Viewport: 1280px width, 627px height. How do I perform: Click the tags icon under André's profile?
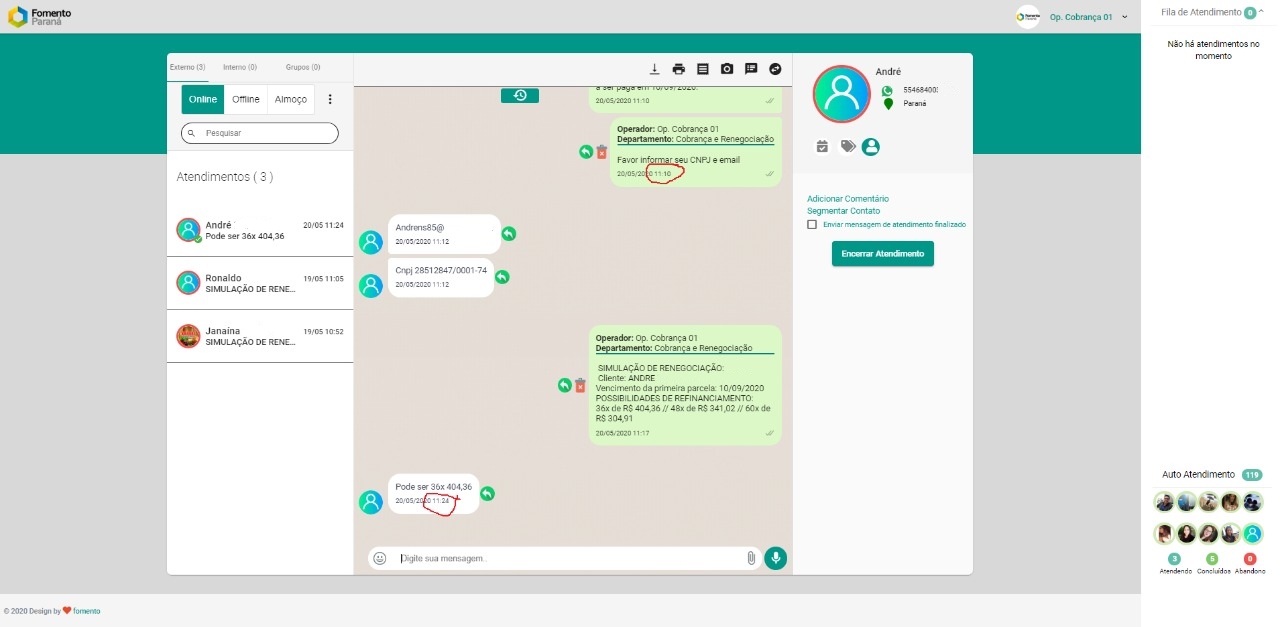(848, 147)
